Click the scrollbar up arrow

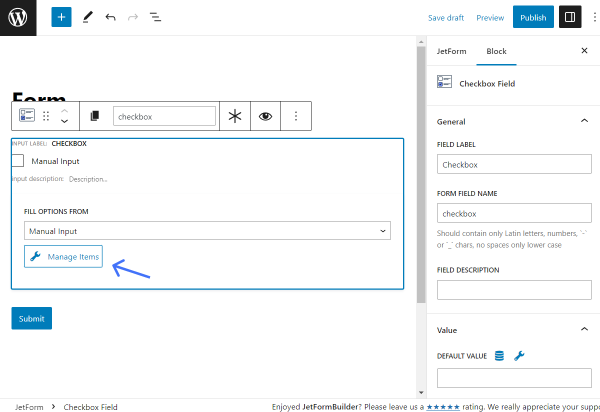[x=421, y=42]
